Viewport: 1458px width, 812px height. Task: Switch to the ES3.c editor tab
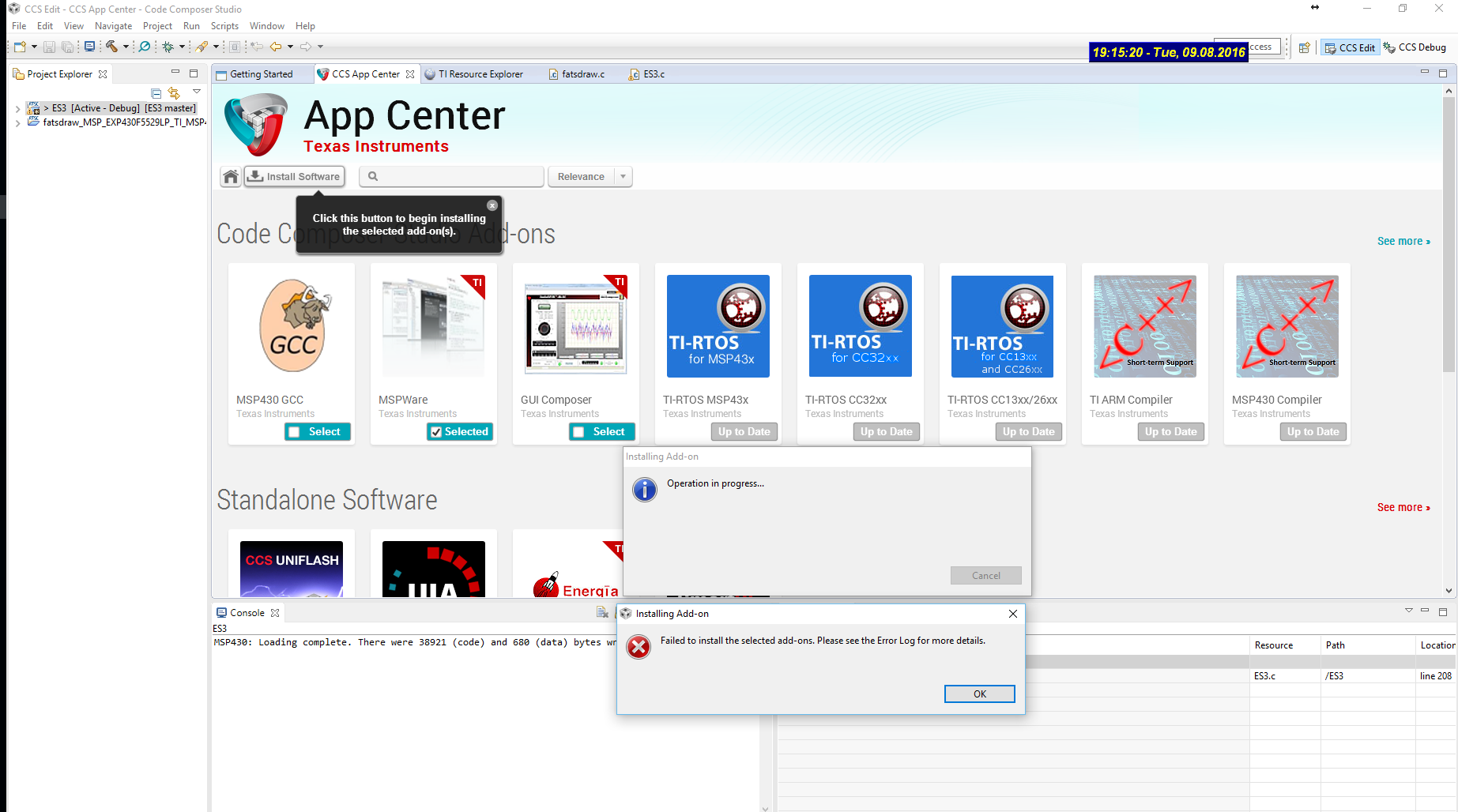tap(647, 74)
